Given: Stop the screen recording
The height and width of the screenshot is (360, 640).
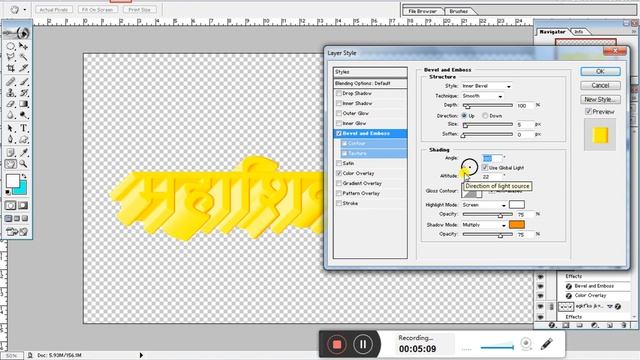Looking at the screenshot, I should (337, 345).
